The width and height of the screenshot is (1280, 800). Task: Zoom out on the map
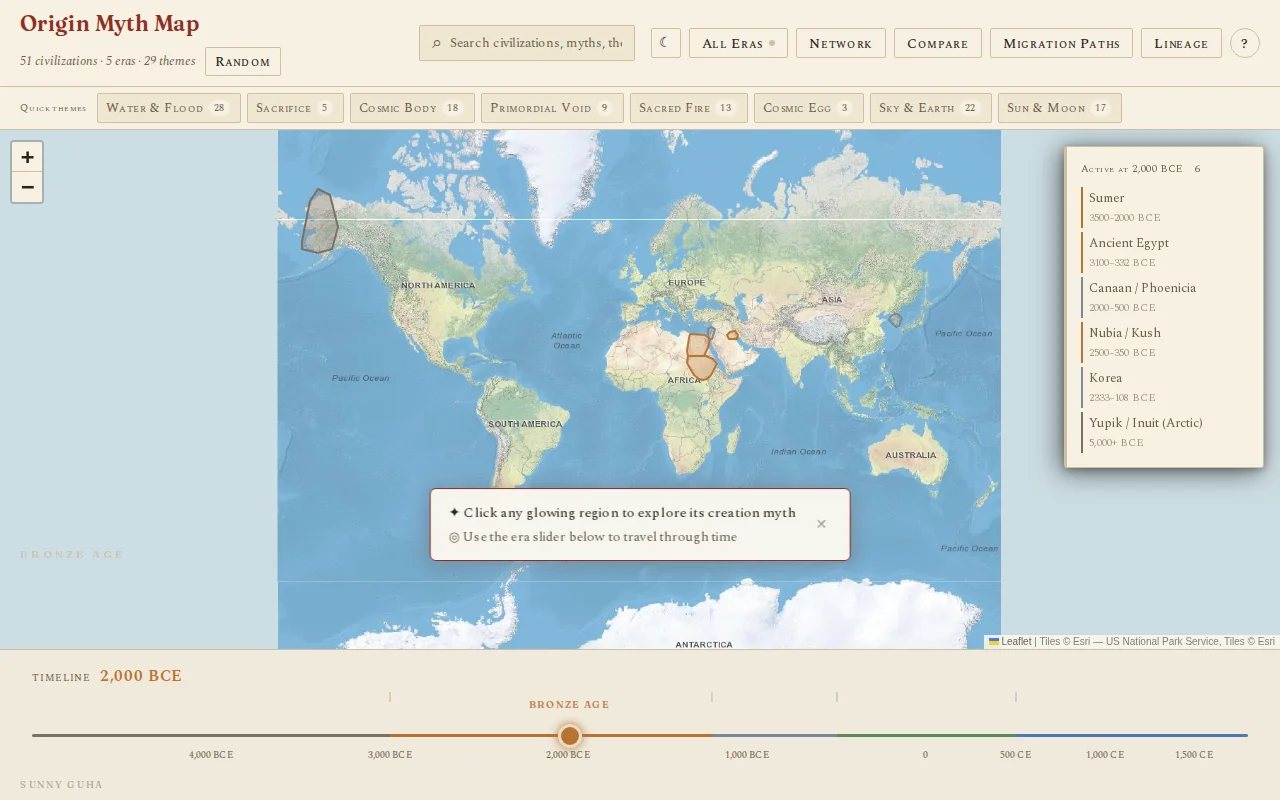(x=27, y=187)
